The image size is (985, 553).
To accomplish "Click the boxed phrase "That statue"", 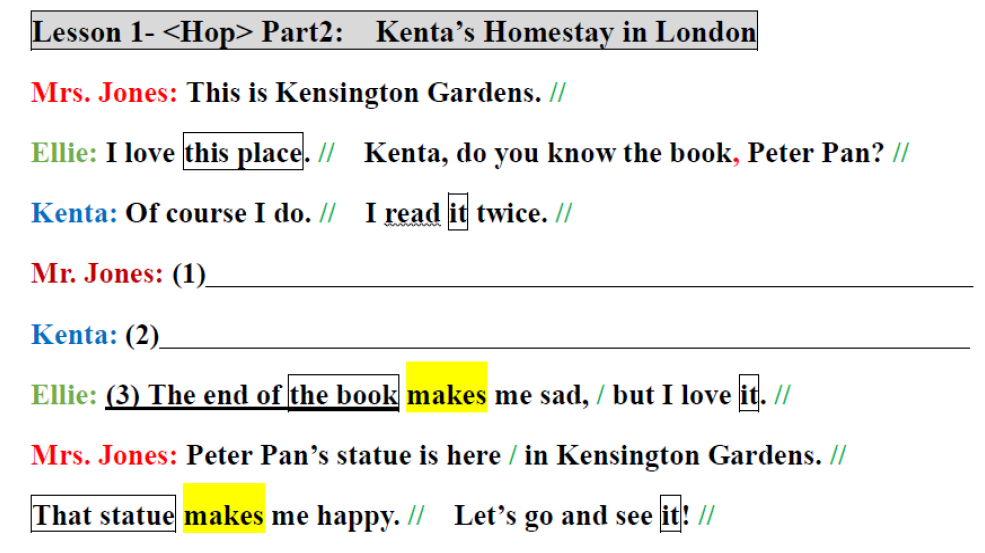I will (103, 516).
